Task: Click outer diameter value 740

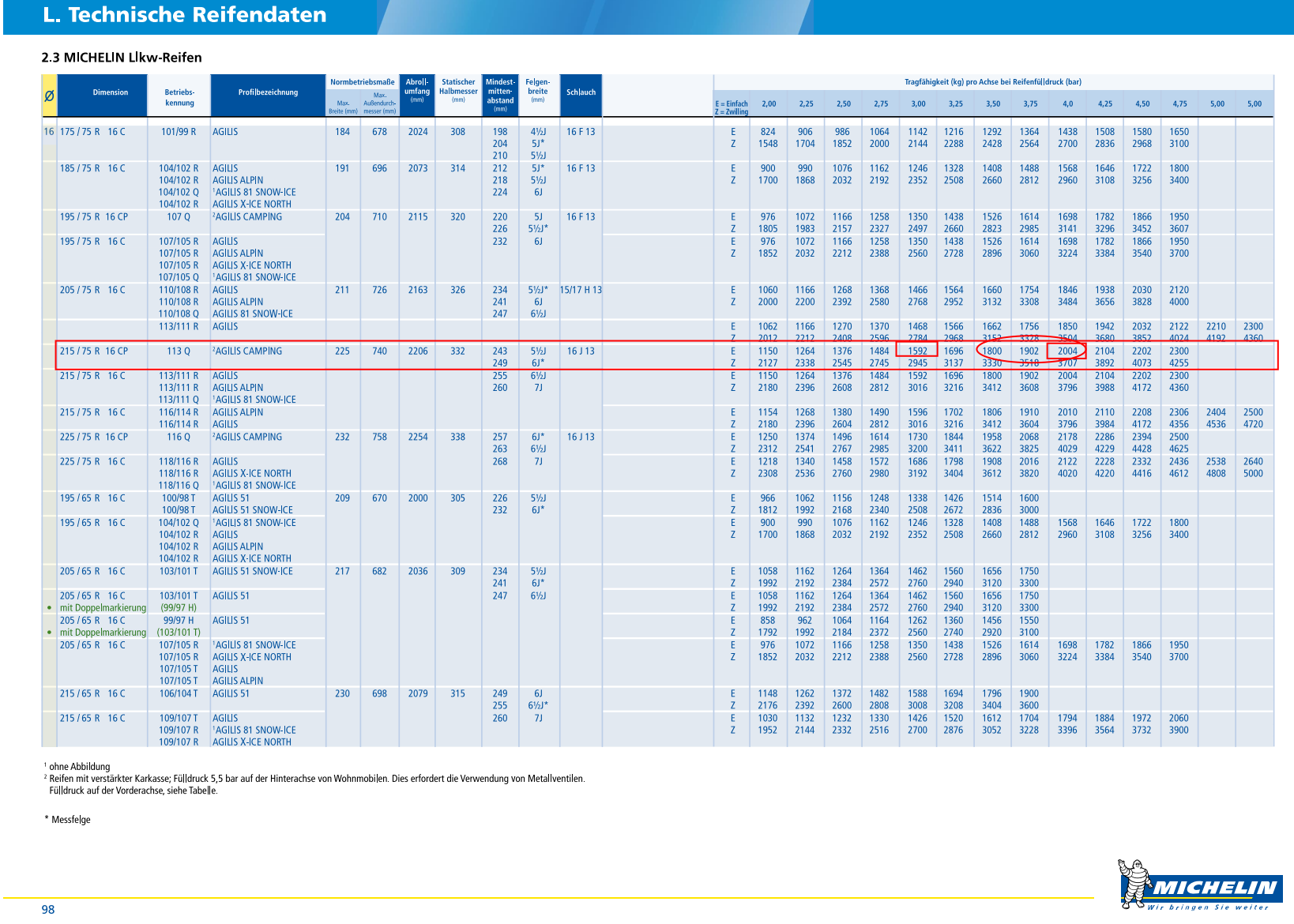Action: pyautogui.click(x=380, y=351)
